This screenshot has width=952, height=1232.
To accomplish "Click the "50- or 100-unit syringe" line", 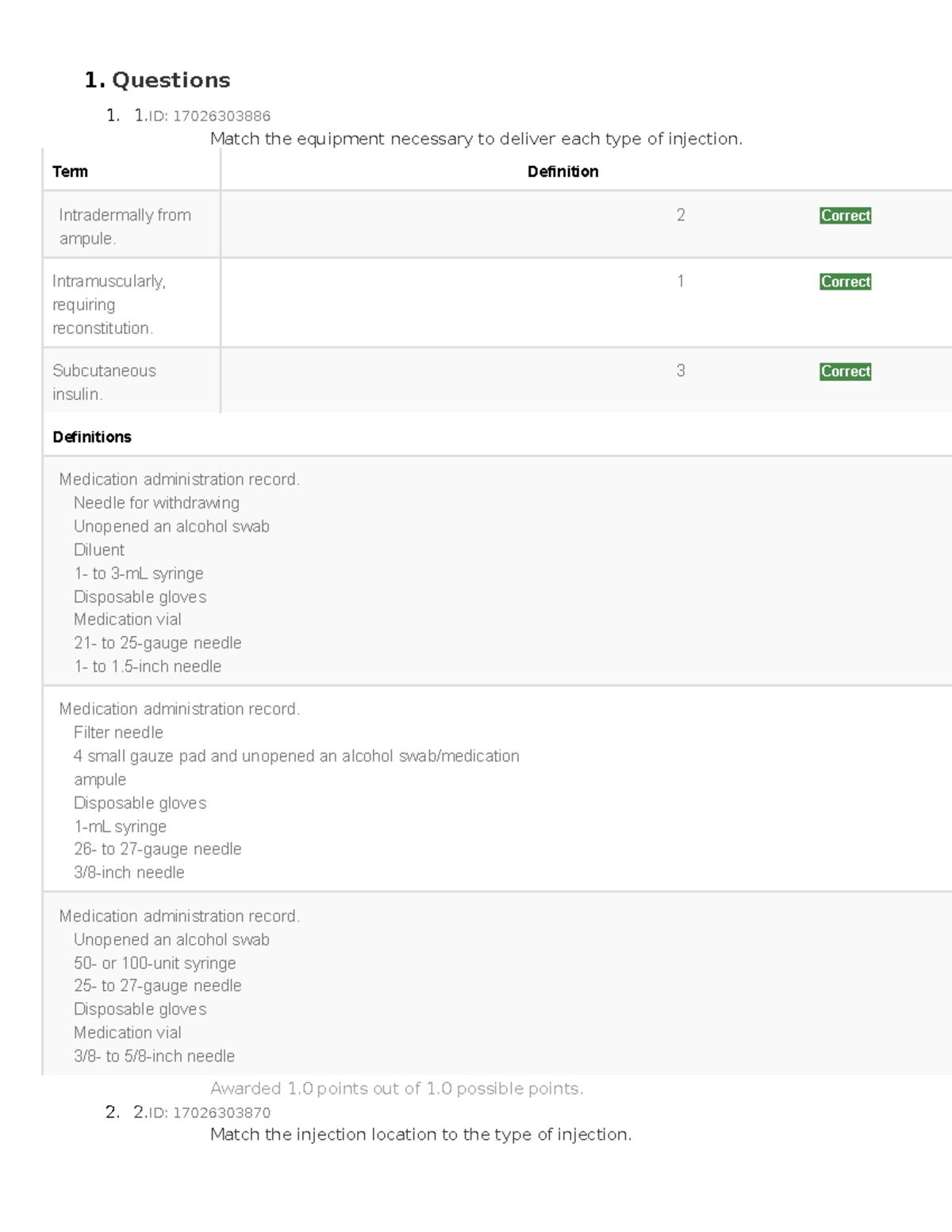I will pyautogui.click(x=155, y=963).
